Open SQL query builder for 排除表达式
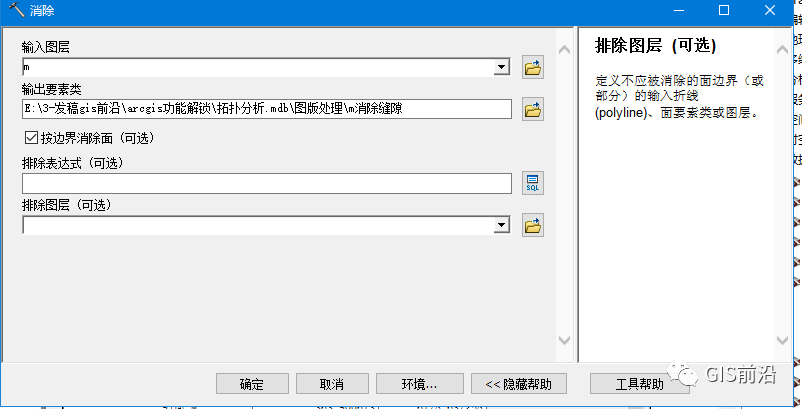Screen dimensions: 802x409 pyautogui.click(x=532, y=183)
